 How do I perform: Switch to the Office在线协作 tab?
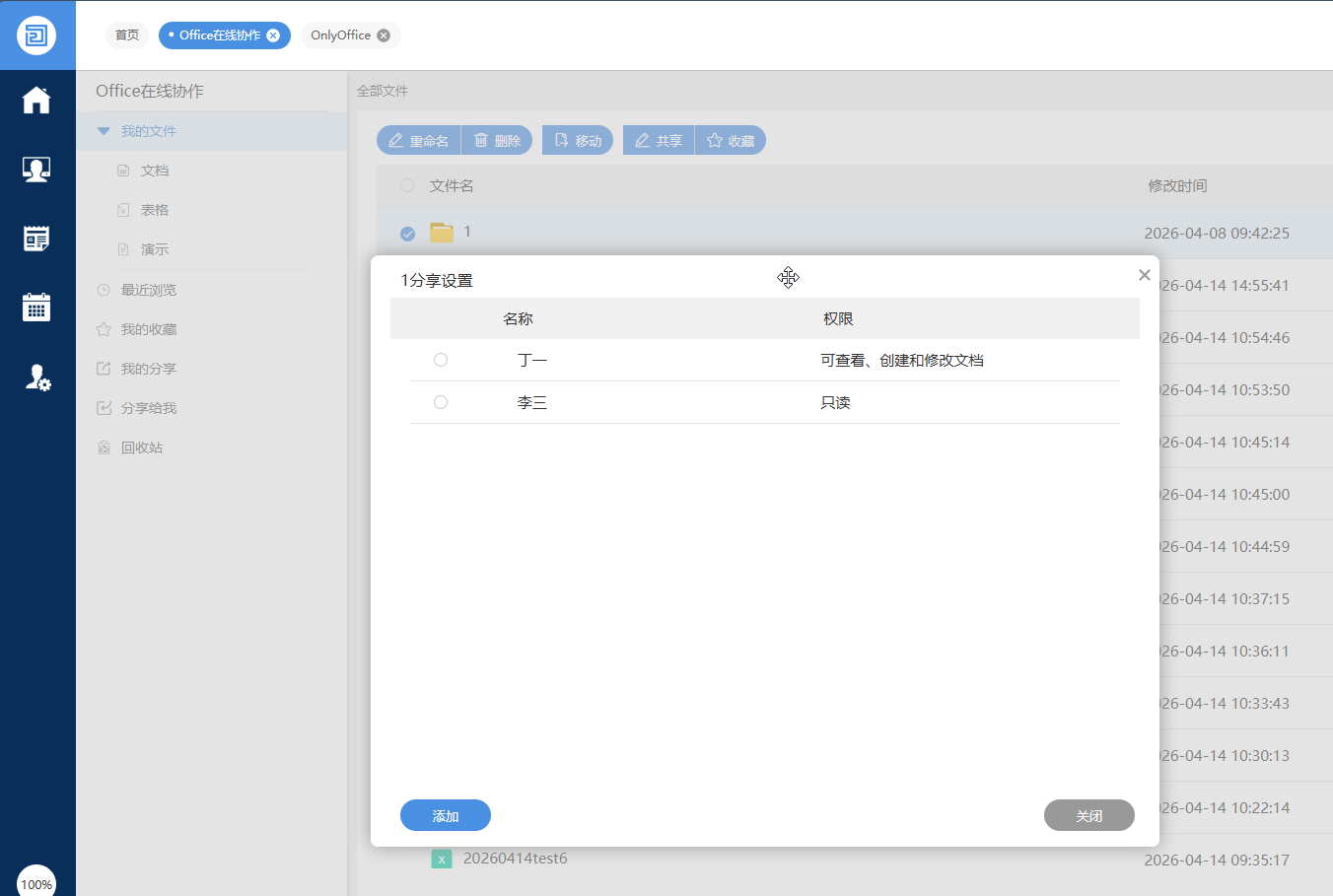(220, 35)
